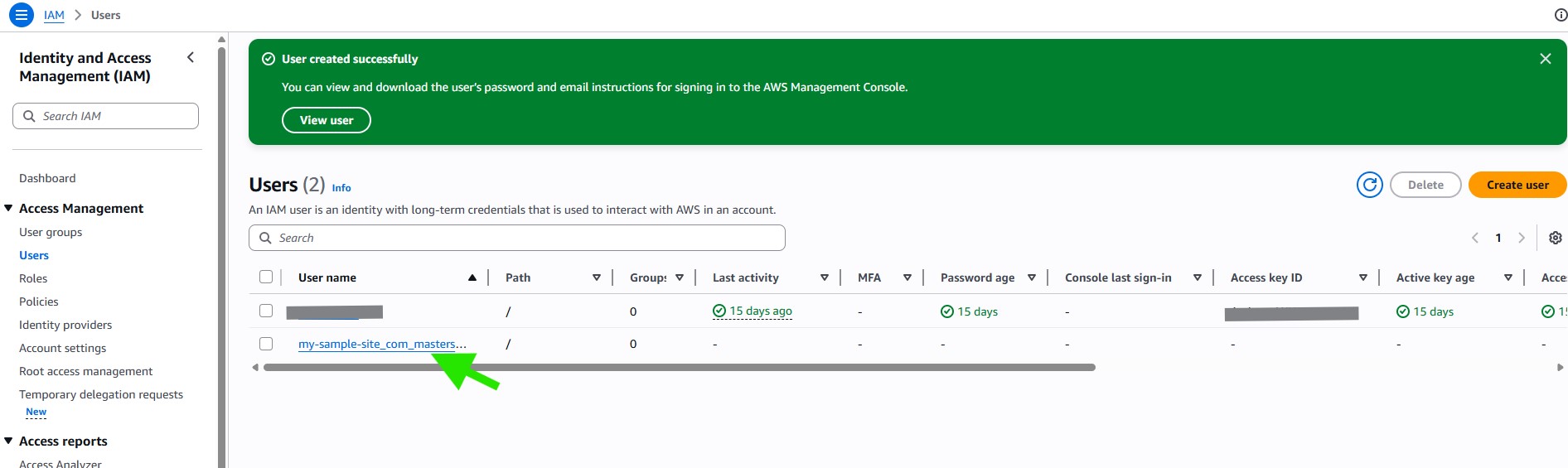
Task: Sort by User name ascending arrow
Action: click(472, 277)
